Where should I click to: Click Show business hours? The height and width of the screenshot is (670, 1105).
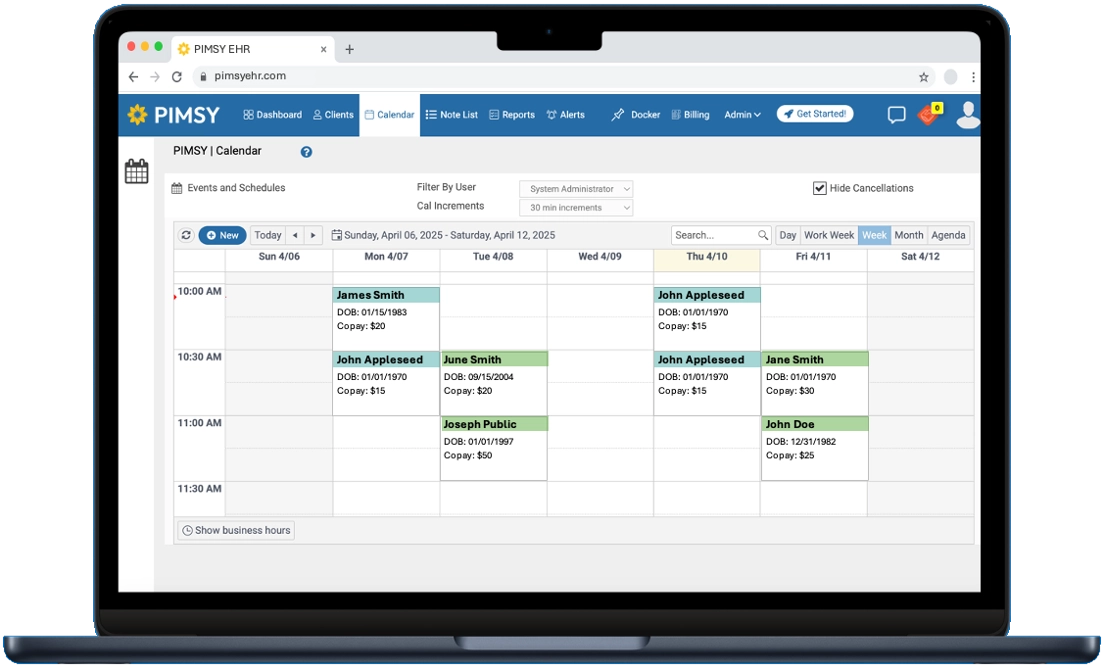point(235,530)
